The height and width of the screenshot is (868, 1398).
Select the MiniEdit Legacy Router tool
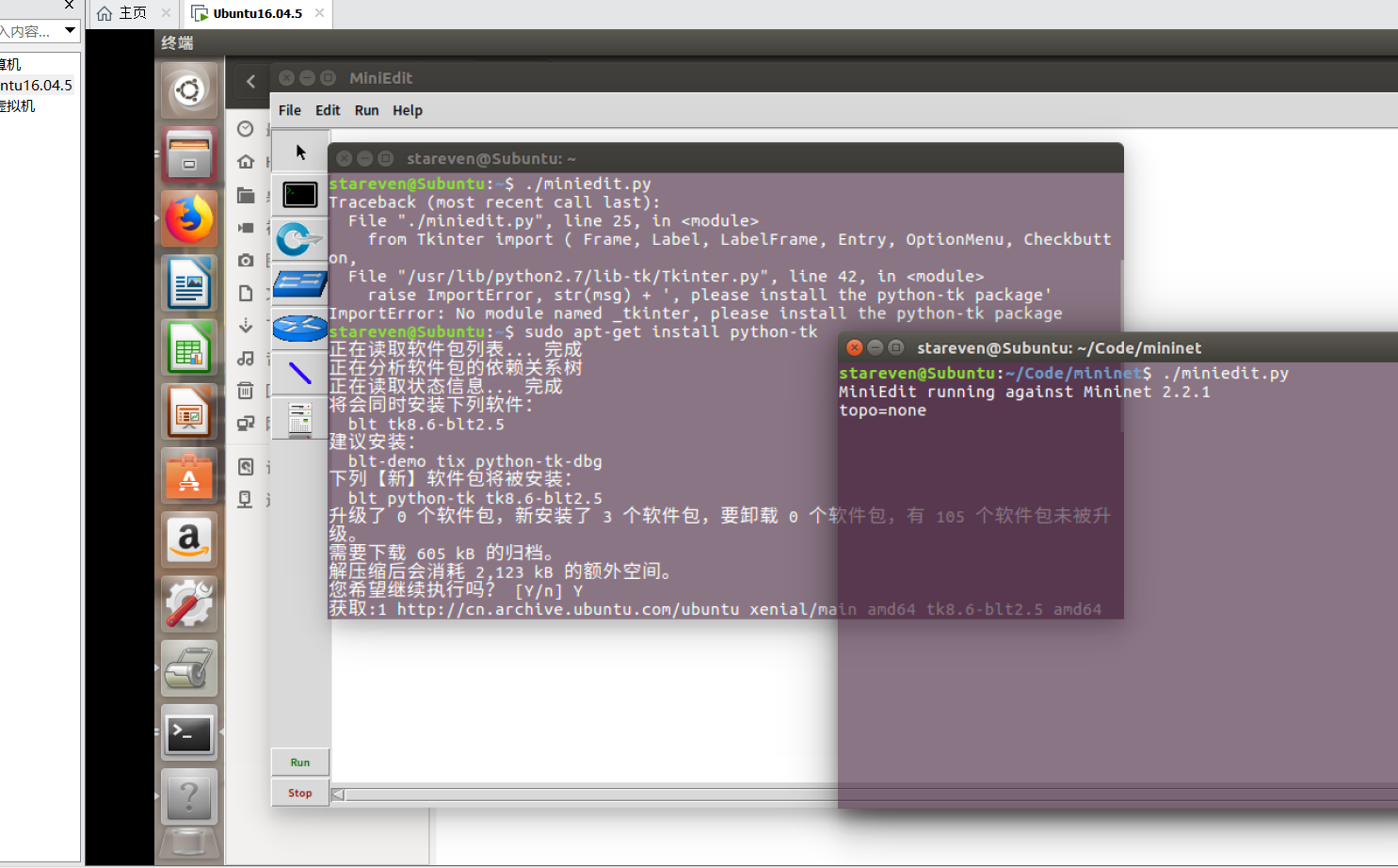point(300,329)
